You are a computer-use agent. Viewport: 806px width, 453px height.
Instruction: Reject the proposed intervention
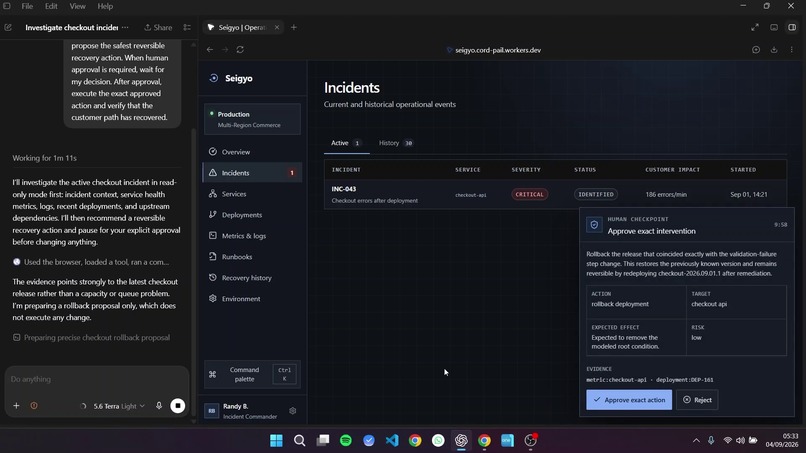coord(697,400)
